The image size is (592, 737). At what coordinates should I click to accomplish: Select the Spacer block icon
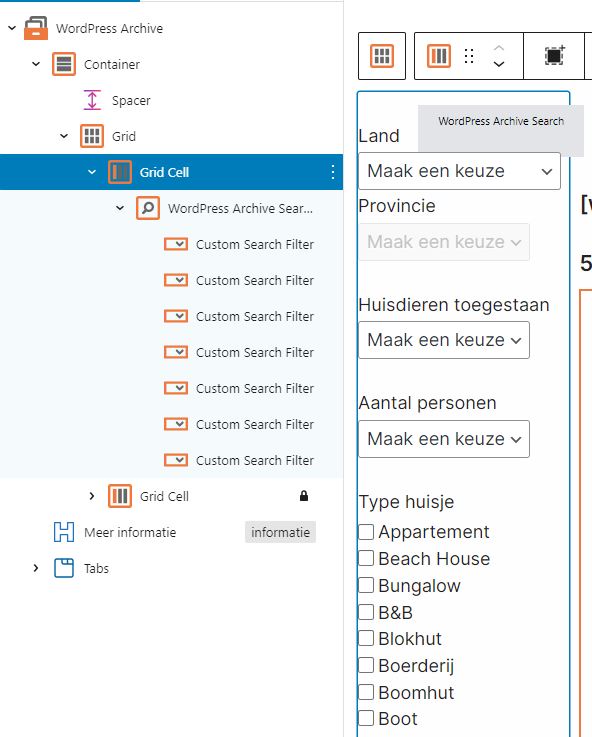click(x=92, y=100)
